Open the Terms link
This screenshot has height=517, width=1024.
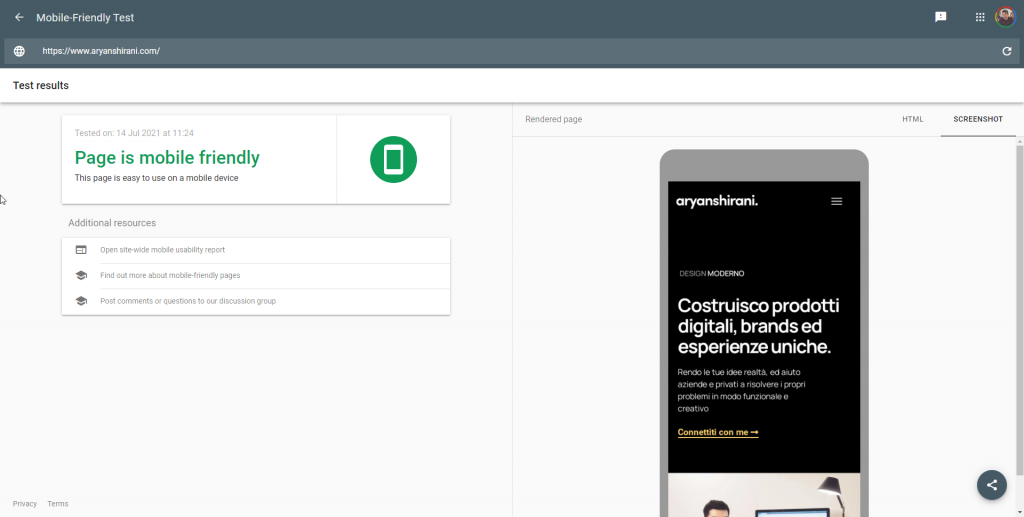click(x=58, y=504)
